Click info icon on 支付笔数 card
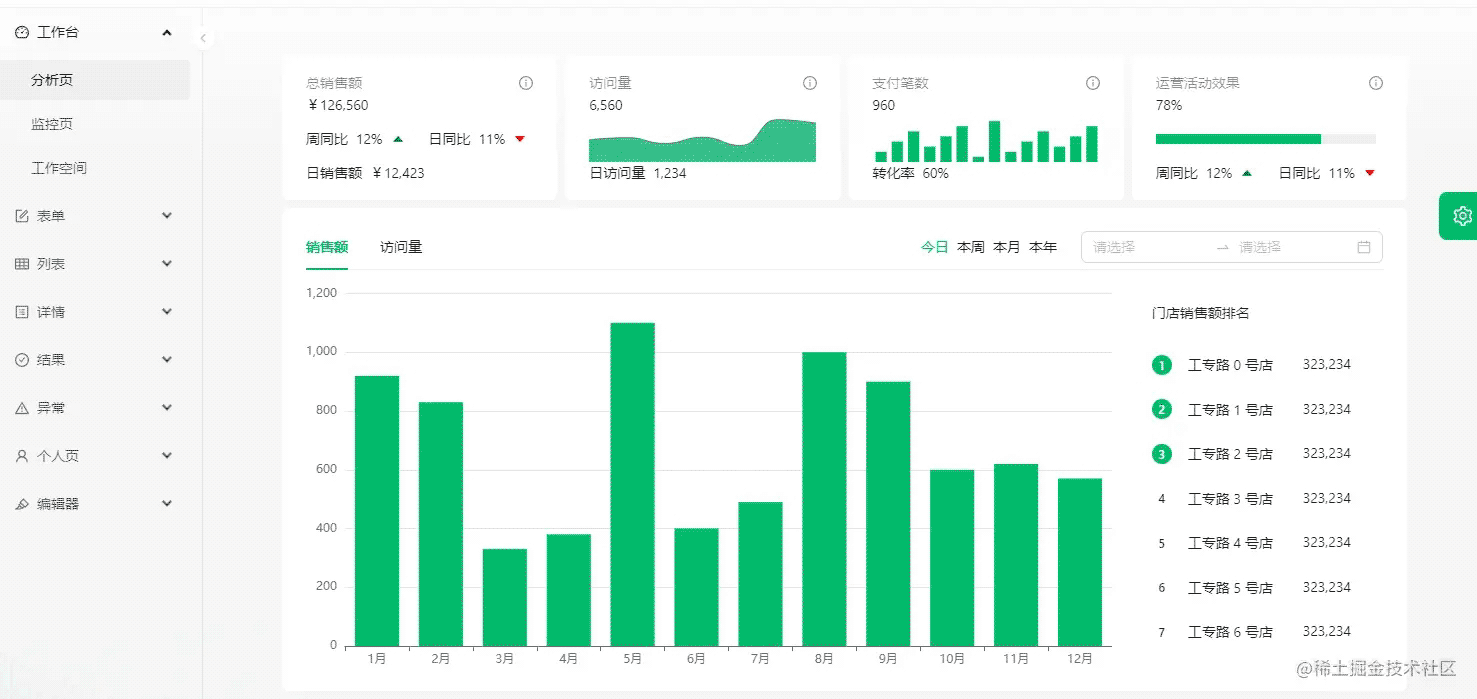Viewport: 1477px width, 699px height. [1093, 83]
